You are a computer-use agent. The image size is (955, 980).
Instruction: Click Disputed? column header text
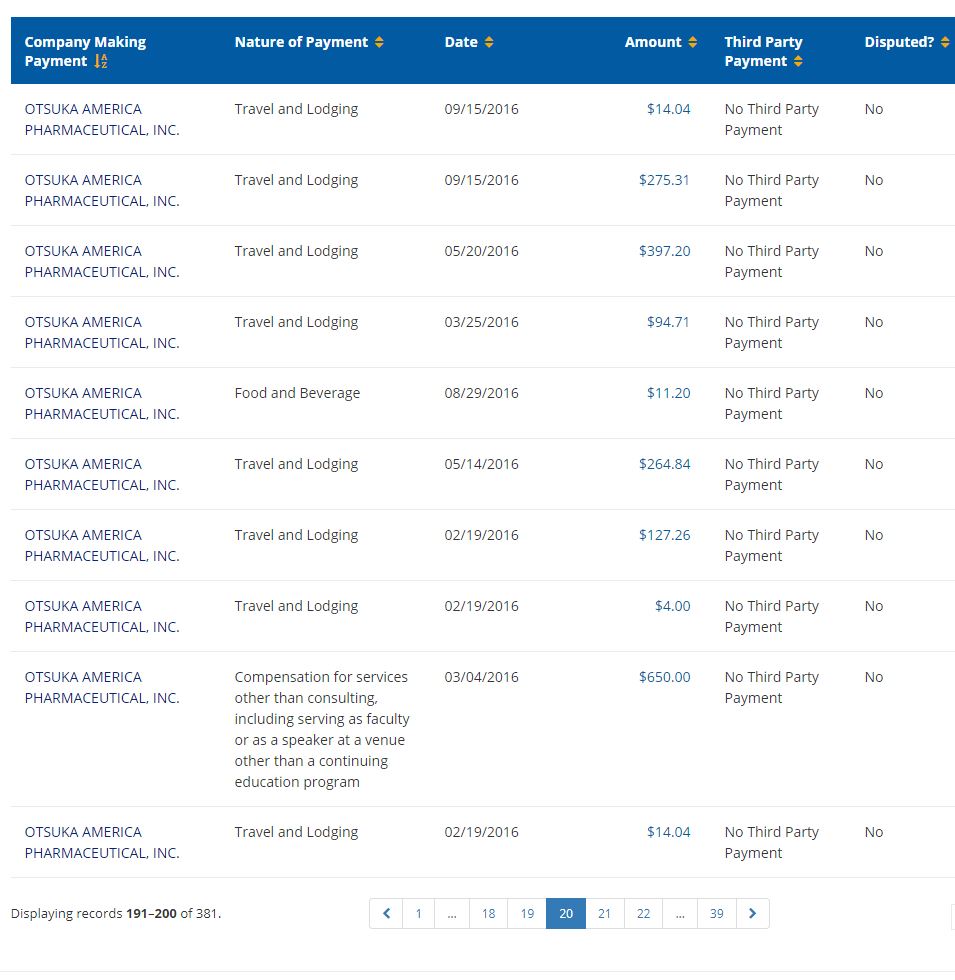[x=899, y=42]
